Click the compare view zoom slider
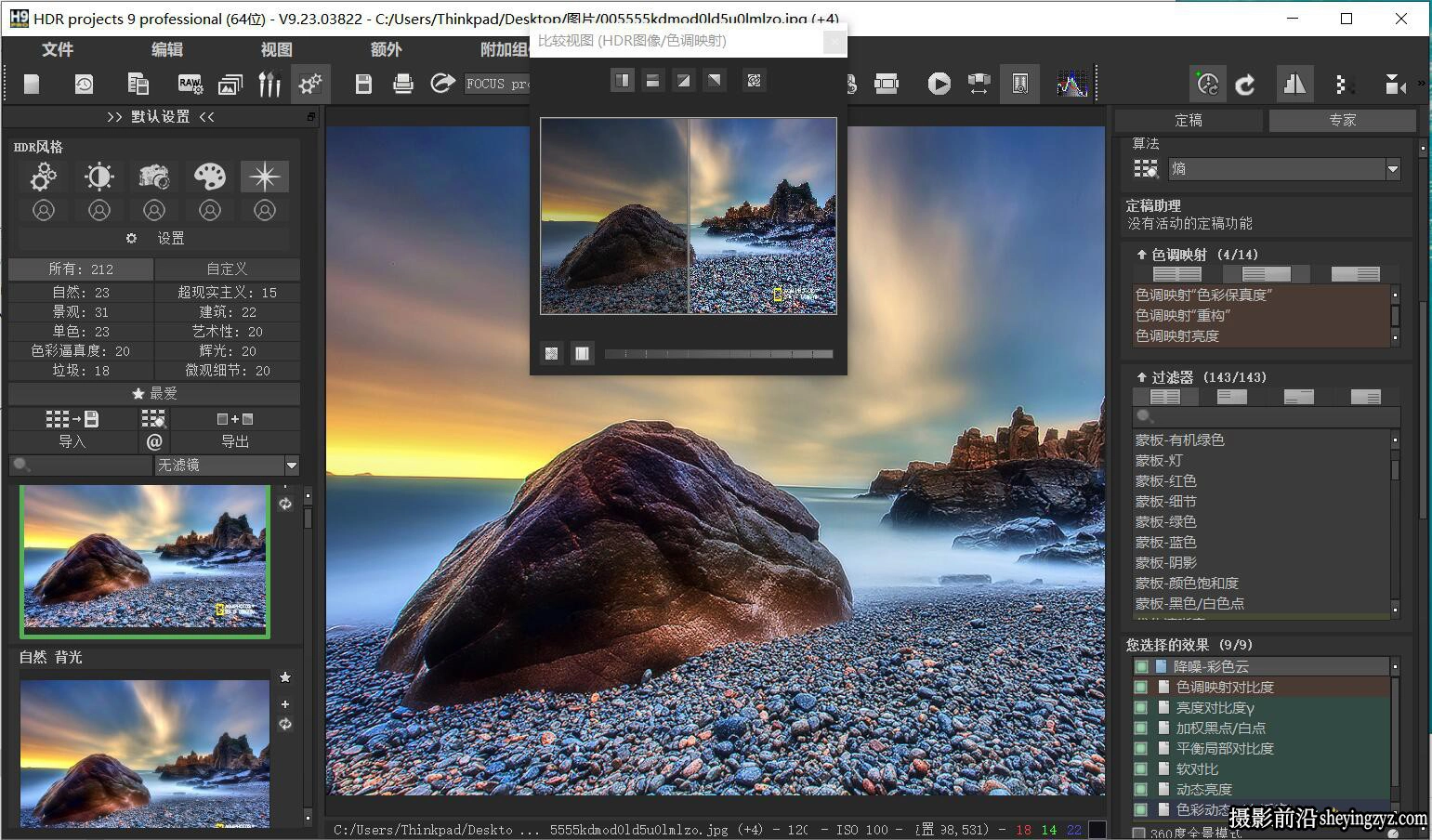1432x840 pixels. (x=718, y=354)
